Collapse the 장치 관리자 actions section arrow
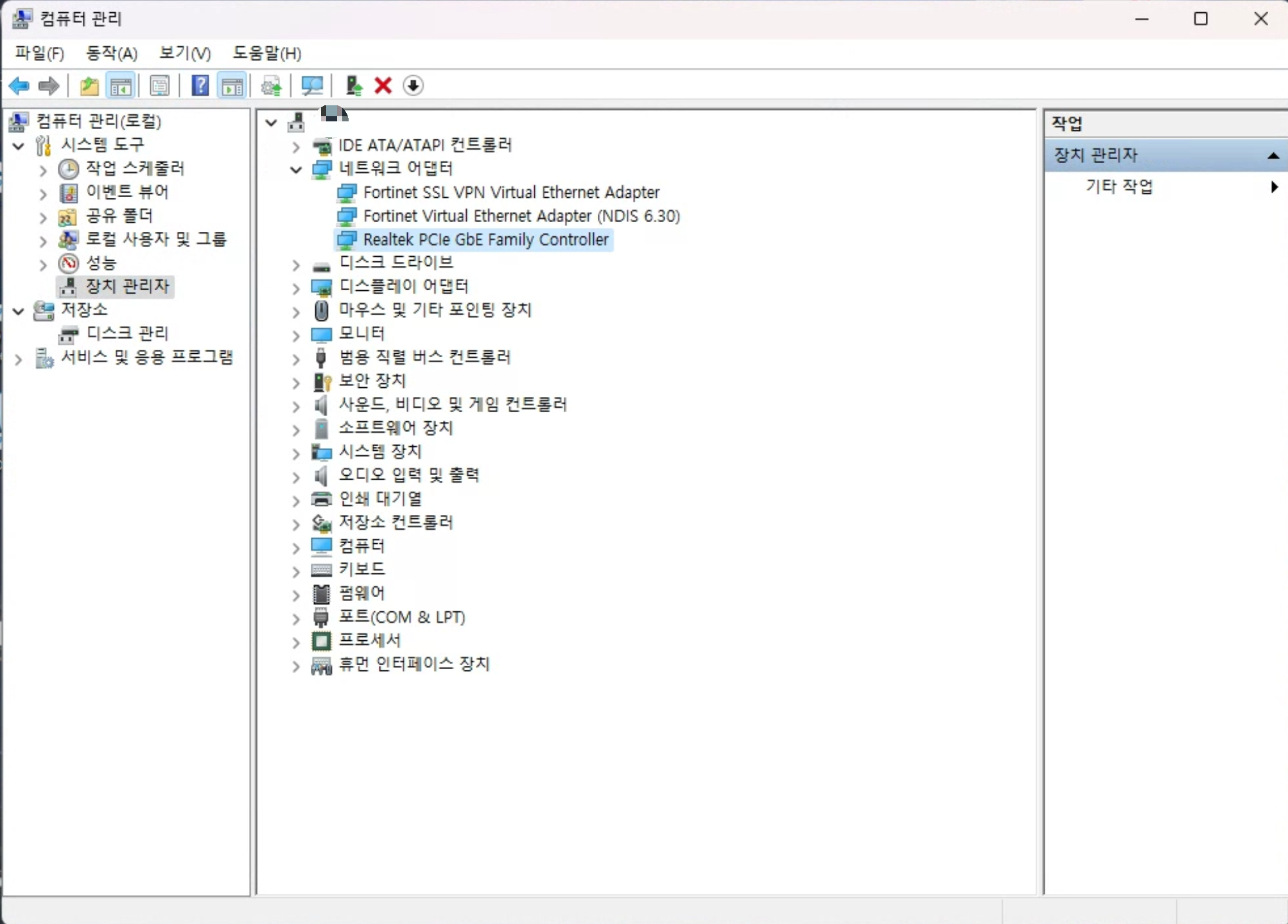 1273,155
